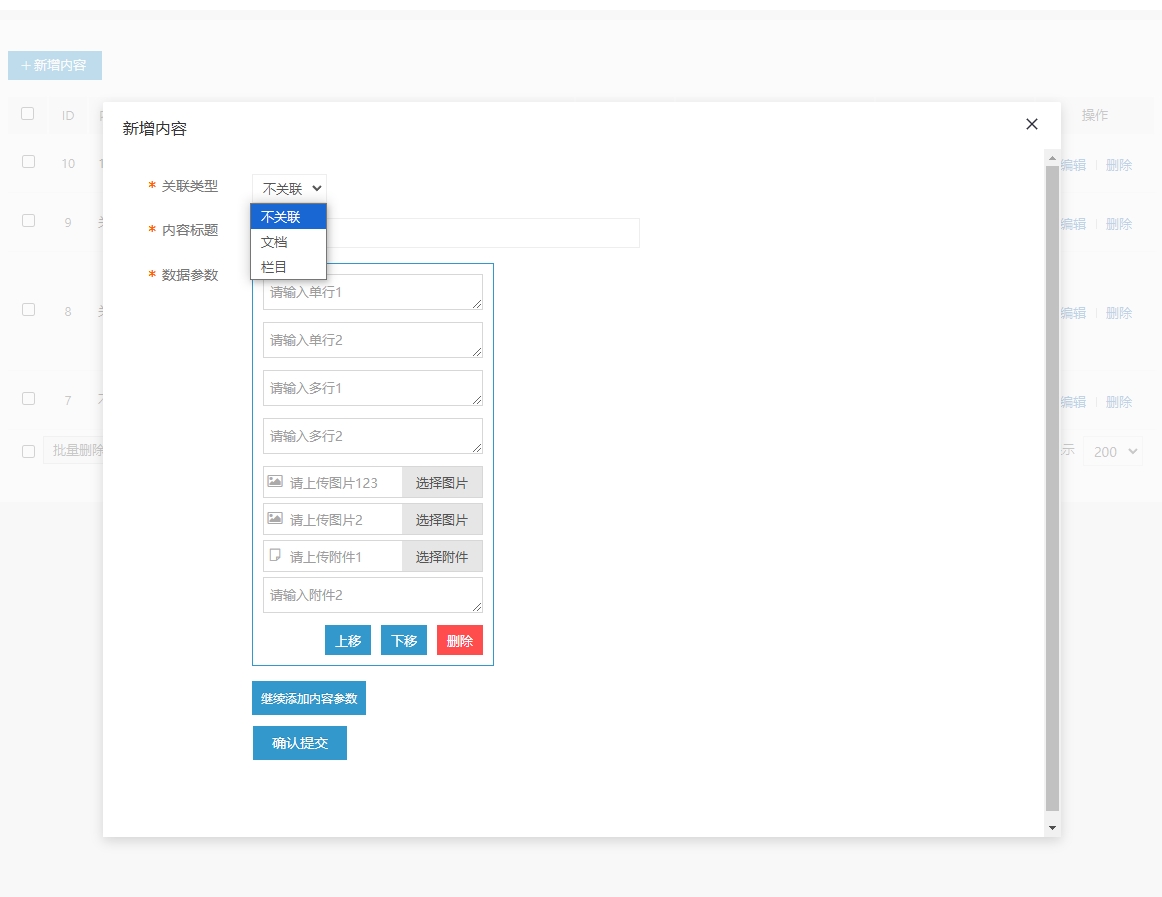This screenshot has height=897, width=1162.
Task: Close the 新增内容 dialog with X
Action: [x=1032, y=124]
